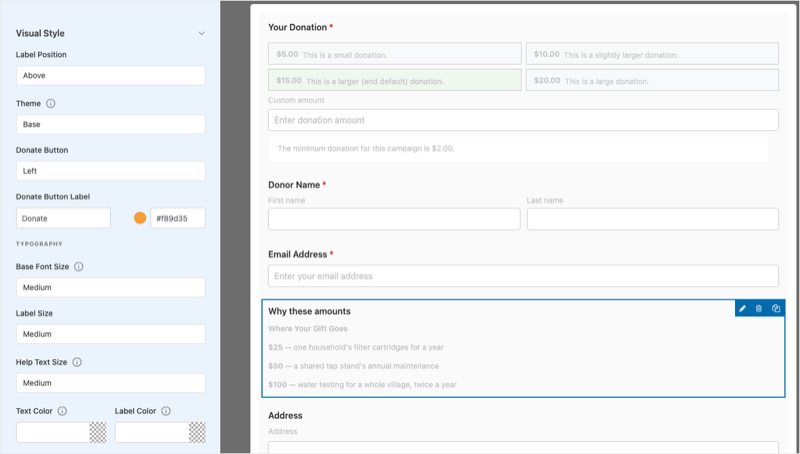The width and height of the screenshot is (800, 454).
Task: Click the Base Font Size info icon
Action: (79, 267)
